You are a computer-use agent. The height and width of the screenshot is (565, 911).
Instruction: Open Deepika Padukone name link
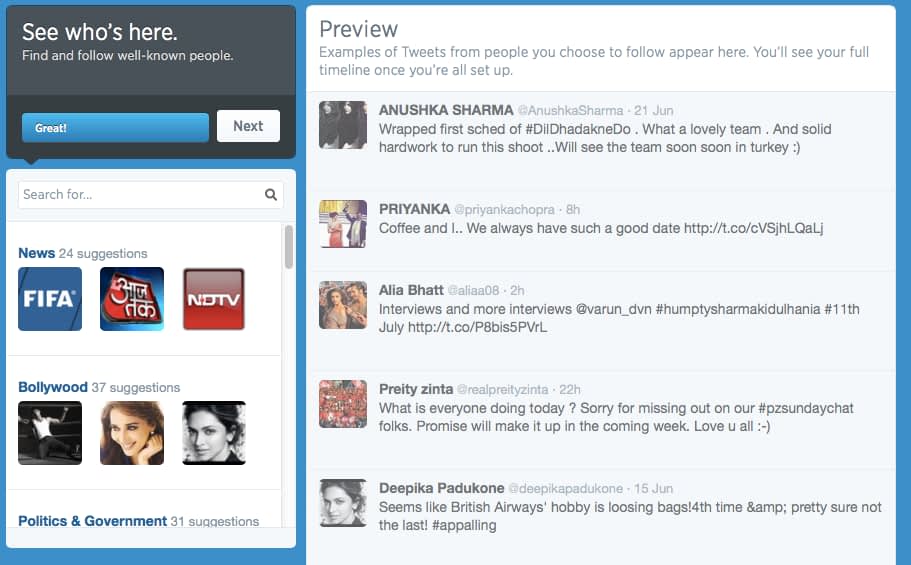tap(442, 488)
